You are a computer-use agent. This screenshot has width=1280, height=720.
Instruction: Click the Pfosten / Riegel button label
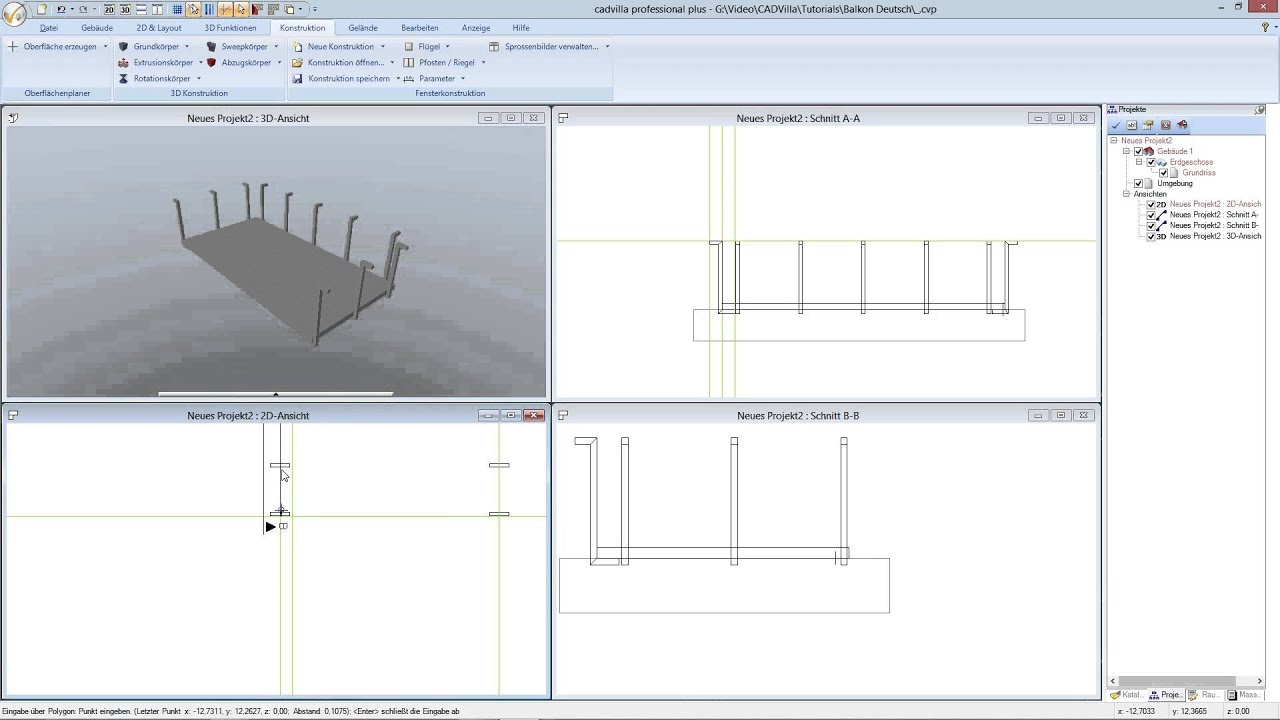[x=447, y=63]
